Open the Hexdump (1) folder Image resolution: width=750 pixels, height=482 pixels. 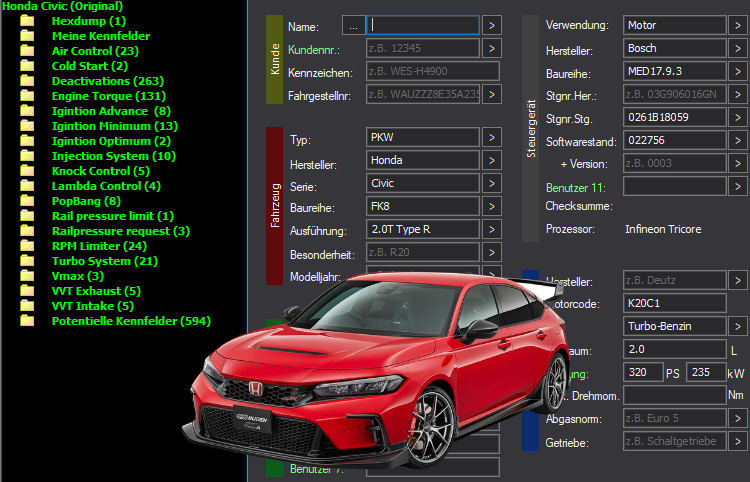88,21
